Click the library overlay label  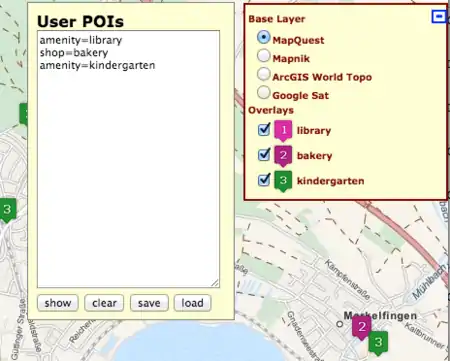[x=314, y=131]
